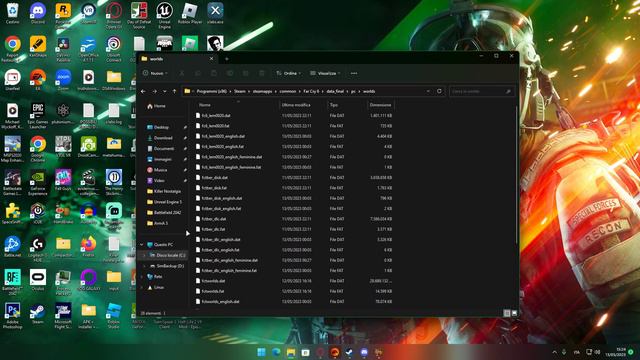
Task: Launch Discord from the desktop shortcut
Action: (38, 13)
